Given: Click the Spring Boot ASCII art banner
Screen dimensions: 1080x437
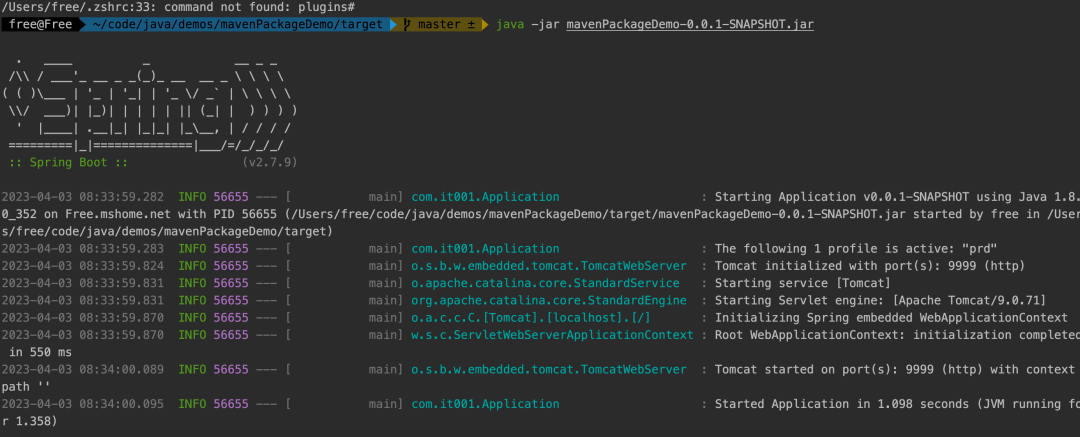Looking at the screenshot, I should click(x=150, y=107).
